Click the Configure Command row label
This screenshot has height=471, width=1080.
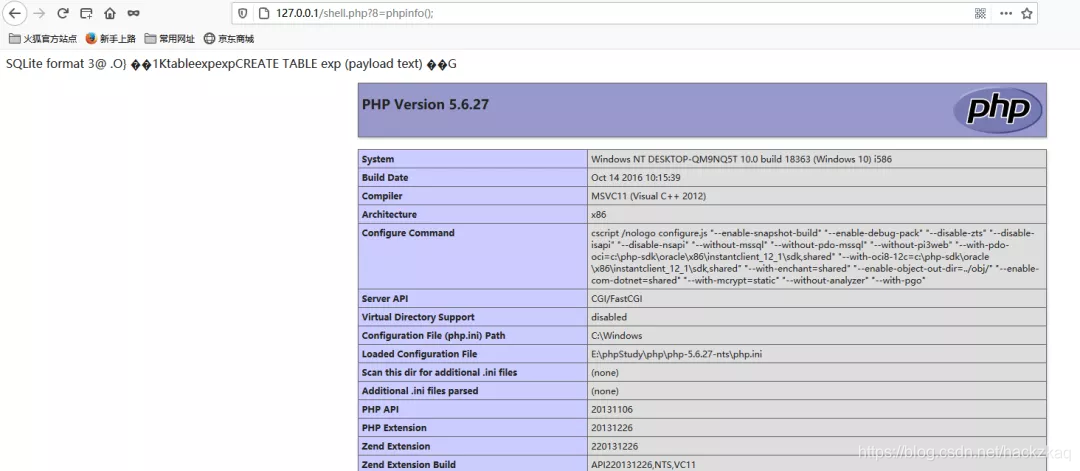tap(408, 233)
